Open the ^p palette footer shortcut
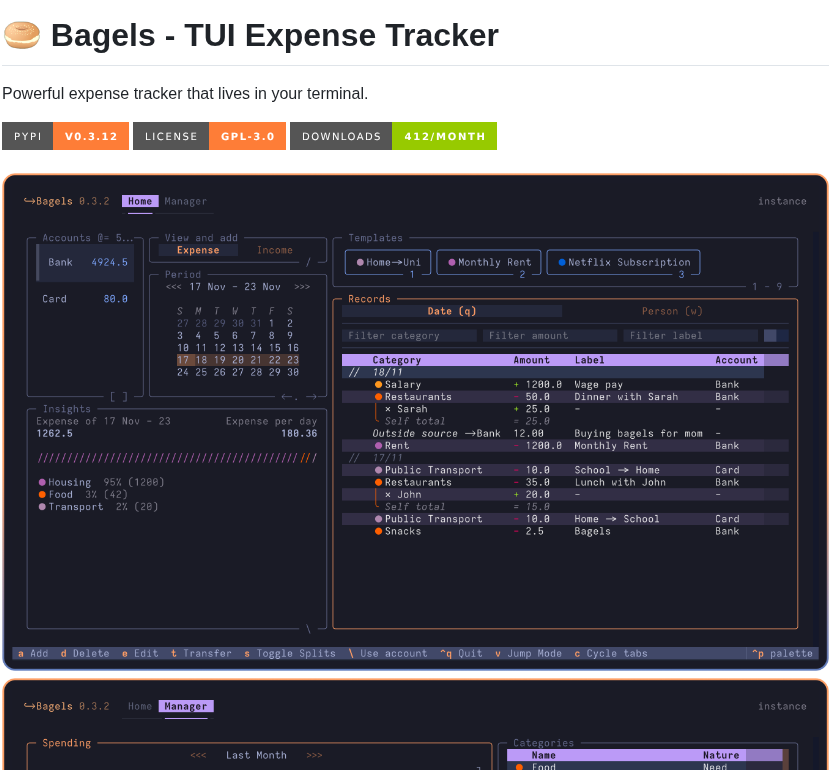830x770 pixels. click(782, 654)
